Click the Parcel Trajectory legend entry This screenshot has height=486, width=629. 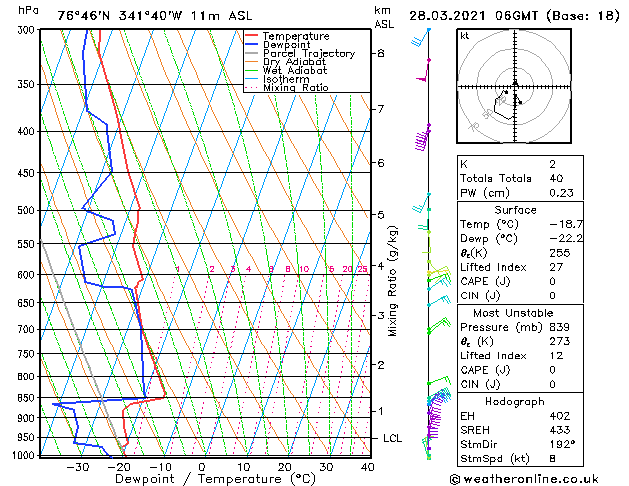click(x=300, y=53)
